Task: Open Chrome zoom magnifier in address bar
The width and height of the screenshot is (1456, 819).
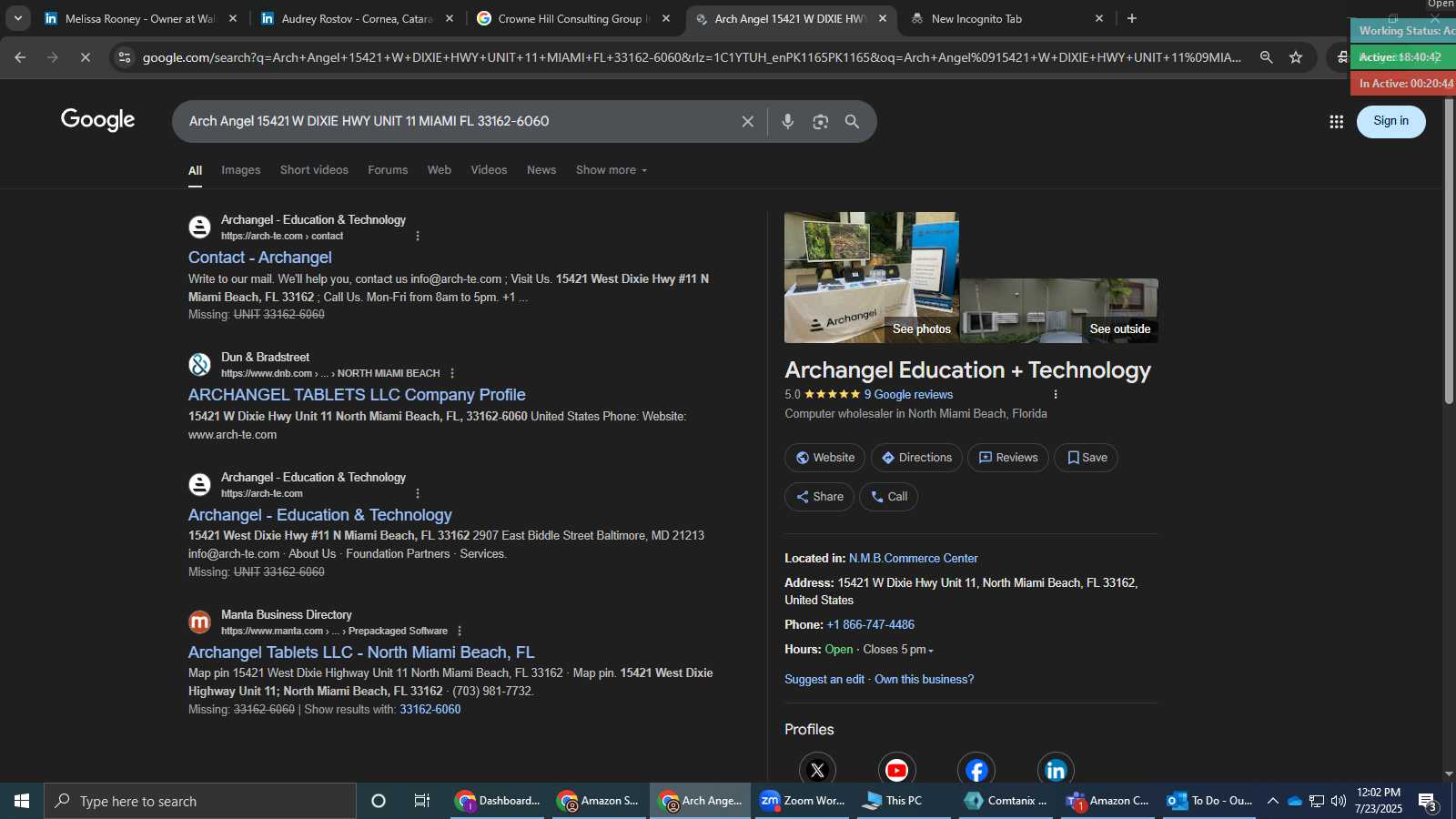Action: coord(1266,57)
